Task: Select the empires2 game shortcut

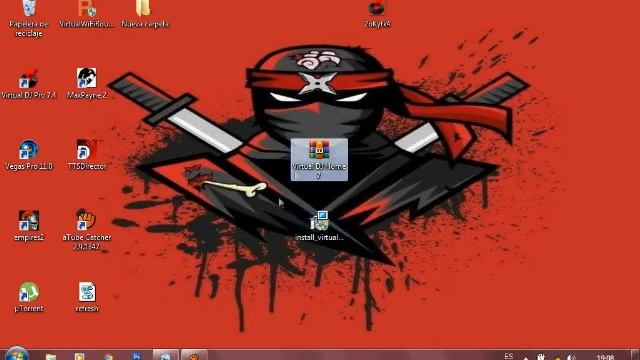Action: [29, 226]
